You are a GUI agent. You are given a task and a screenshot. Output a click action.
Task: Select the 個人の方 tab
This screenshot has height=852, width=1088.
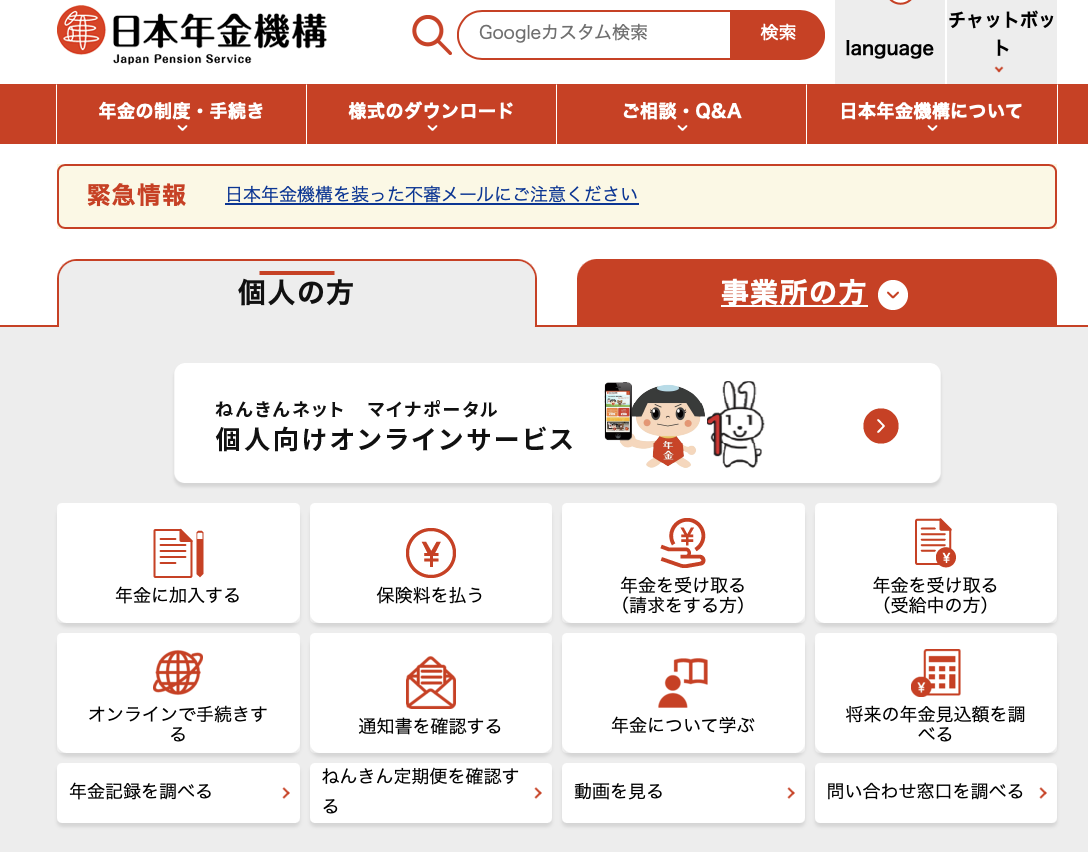[x=296, y=294]
